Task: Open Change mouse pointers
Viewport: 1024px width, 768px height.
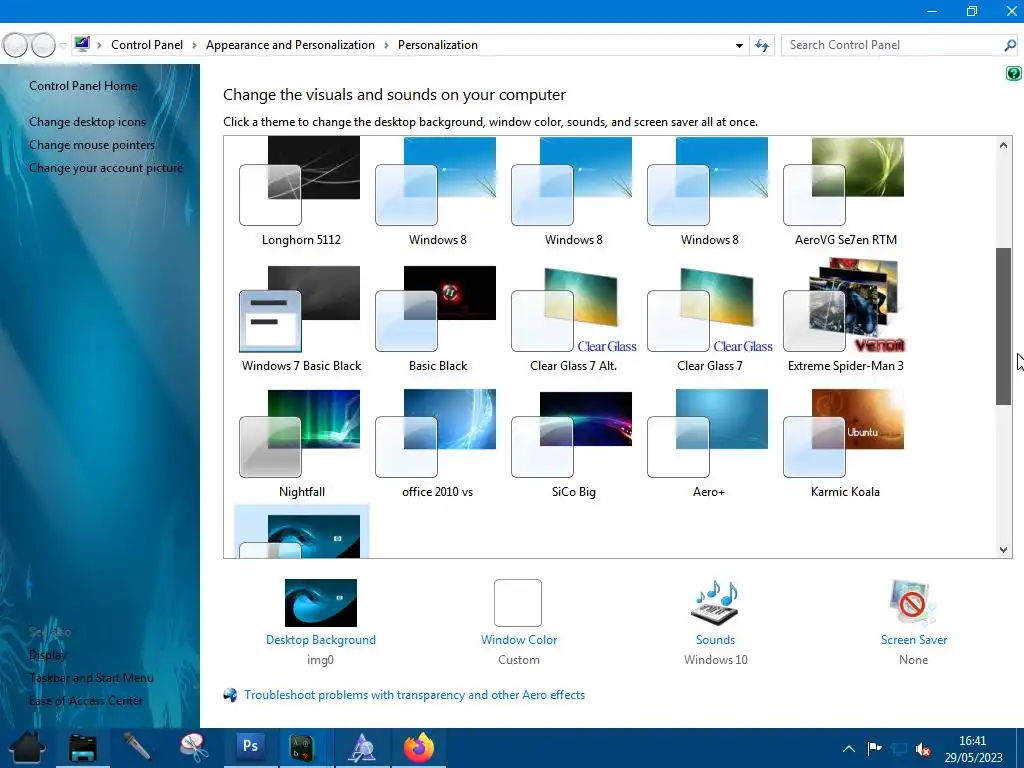Action: point(92,145)
